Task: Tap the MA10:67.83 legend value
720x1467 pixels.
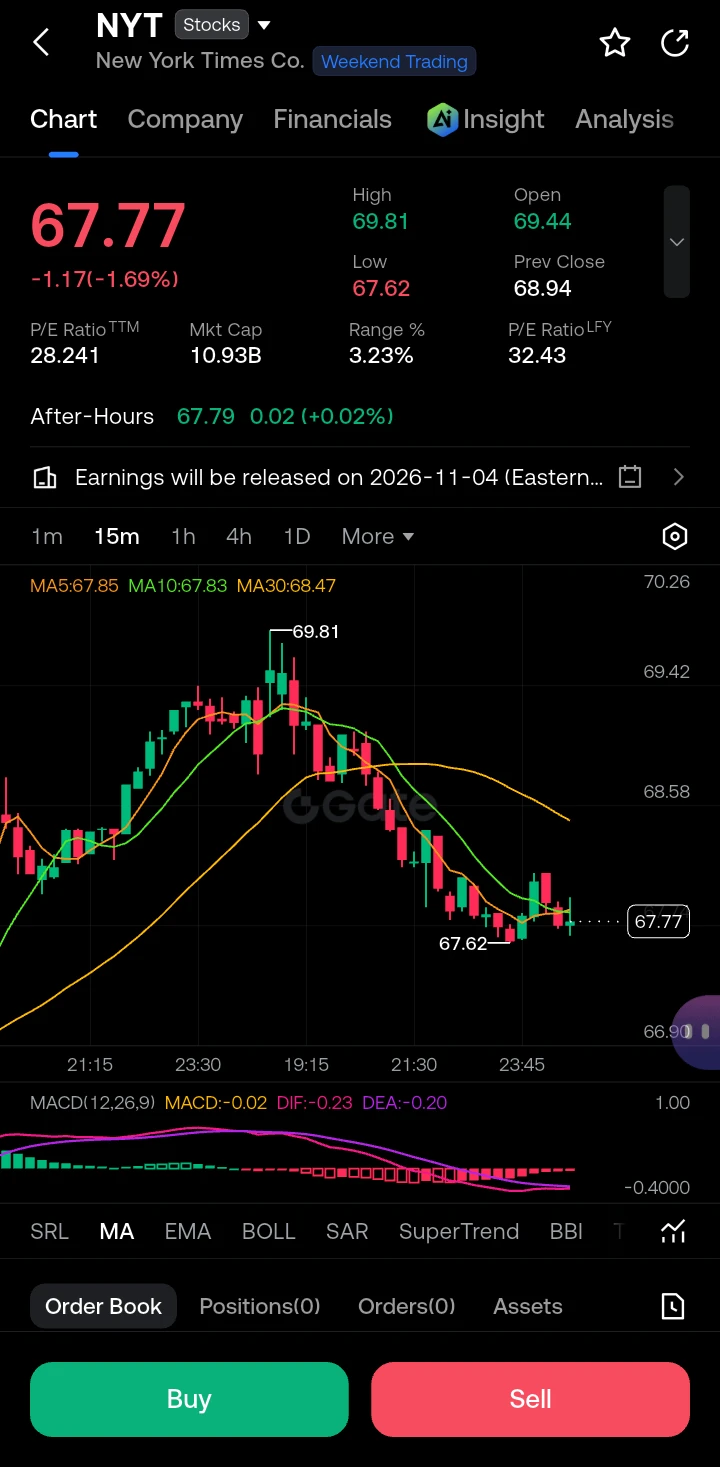Action: [x=178, y=585]
